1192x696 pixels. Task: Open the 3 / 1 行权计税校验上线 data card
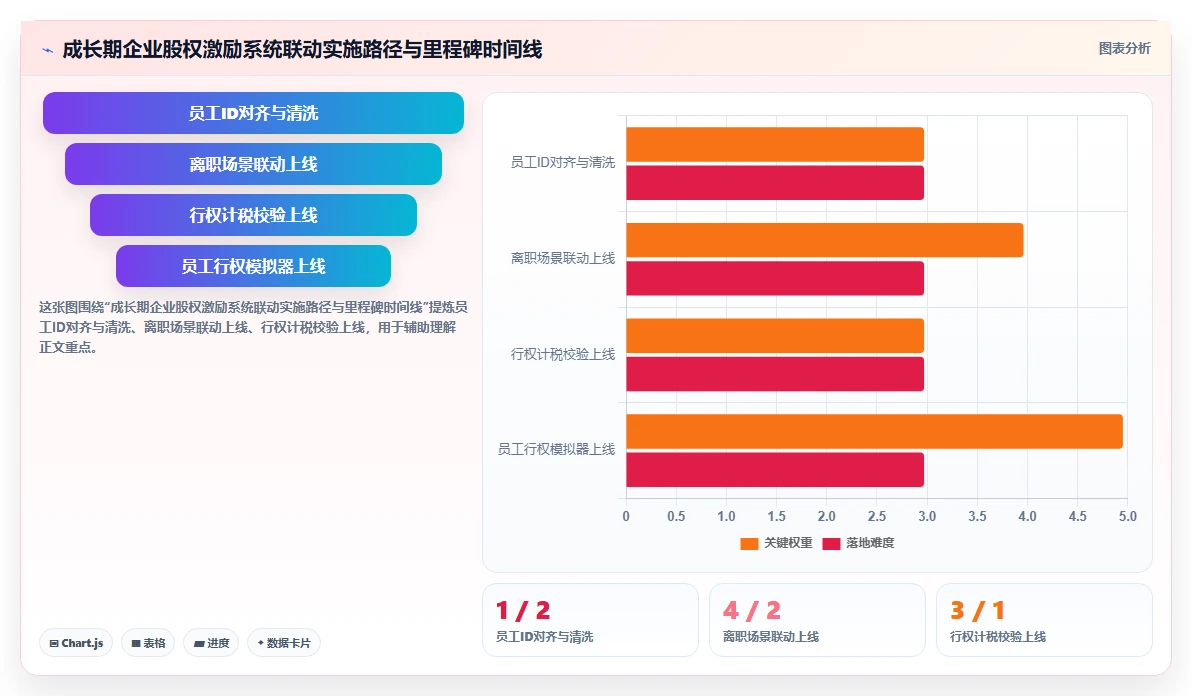(x=1045, y=620)
